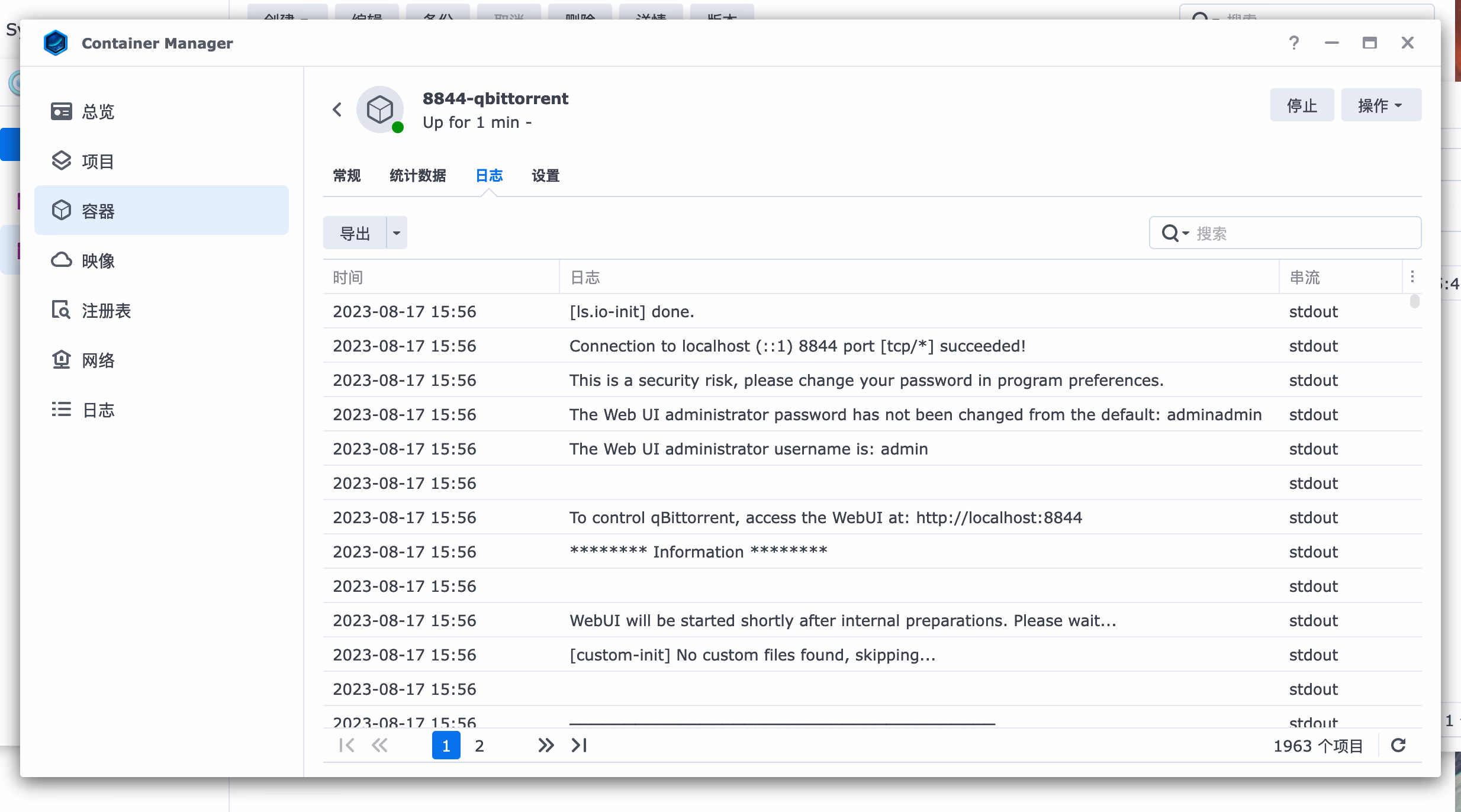Click the back arrow beside container icon
Screen dimensions: 1461x812
click(x=337, y=109)
